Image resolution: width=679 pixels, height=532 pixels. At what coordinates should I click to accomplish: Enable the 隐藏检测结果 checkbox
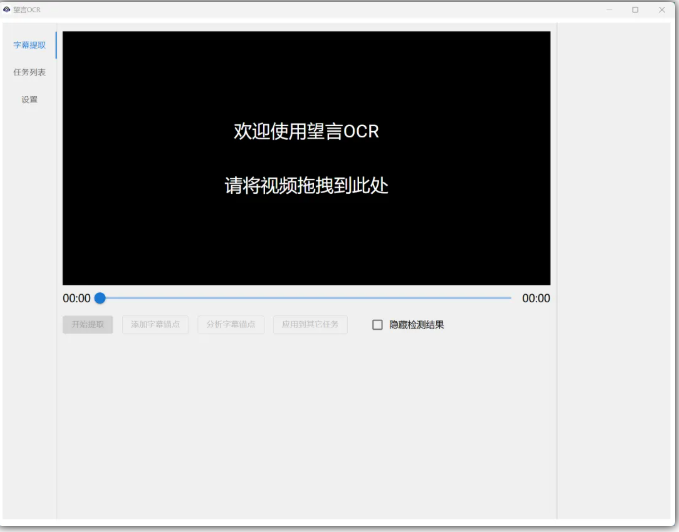(378, 325)
